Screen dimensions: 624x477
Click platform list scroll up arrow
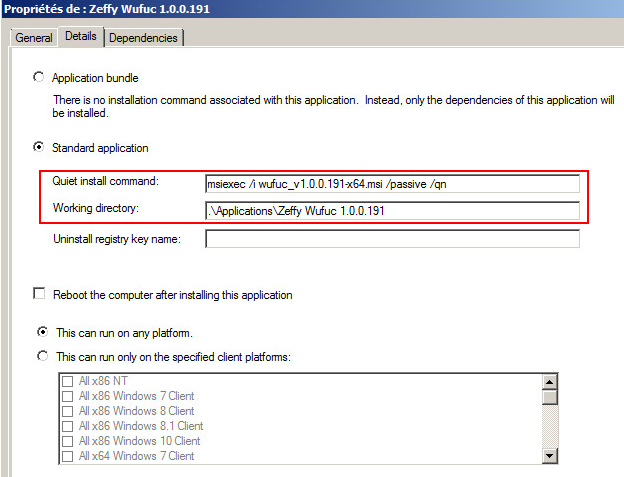[x=550, y=382]
